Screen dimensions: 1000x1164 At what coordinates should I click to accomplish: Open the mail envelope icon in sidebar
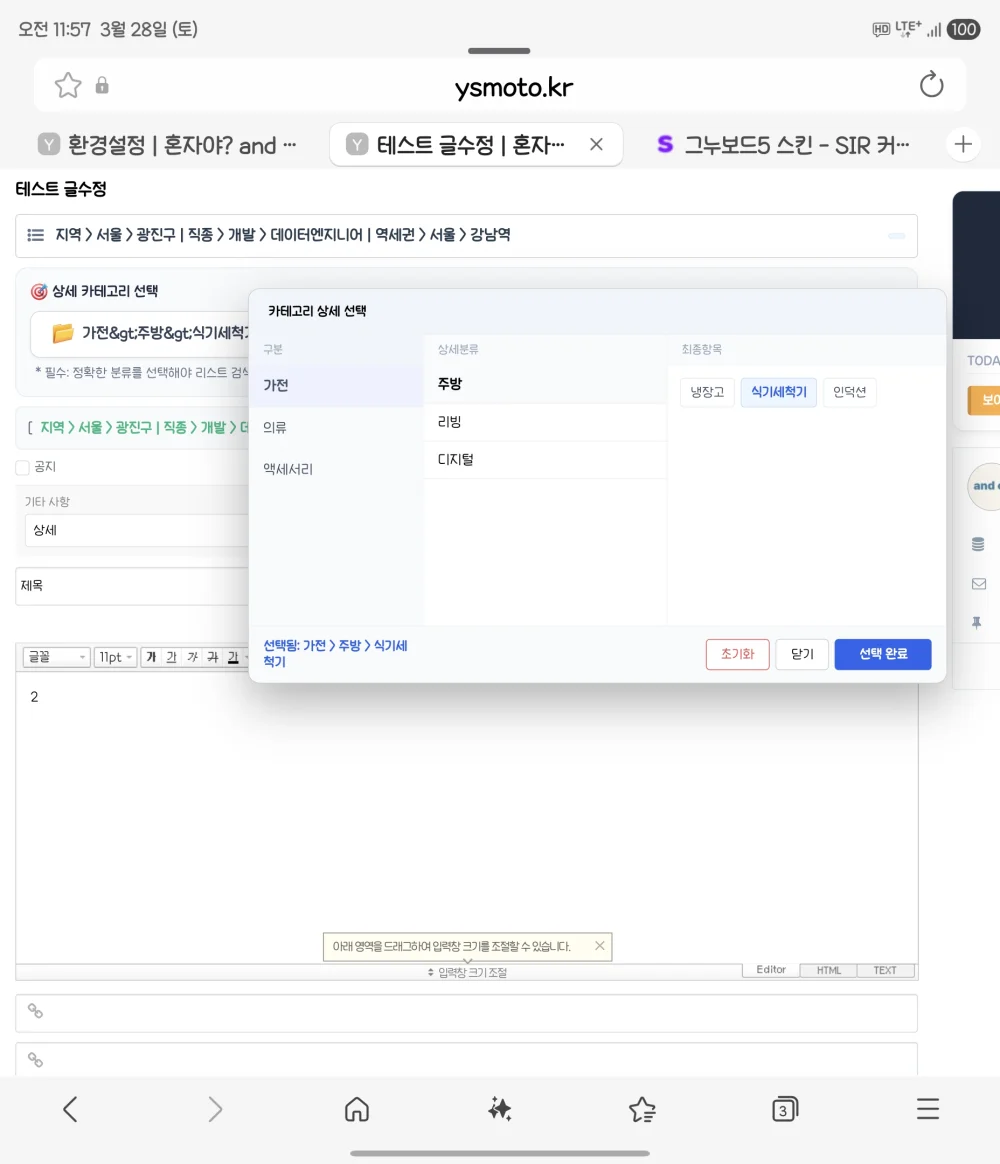(978, 584)
